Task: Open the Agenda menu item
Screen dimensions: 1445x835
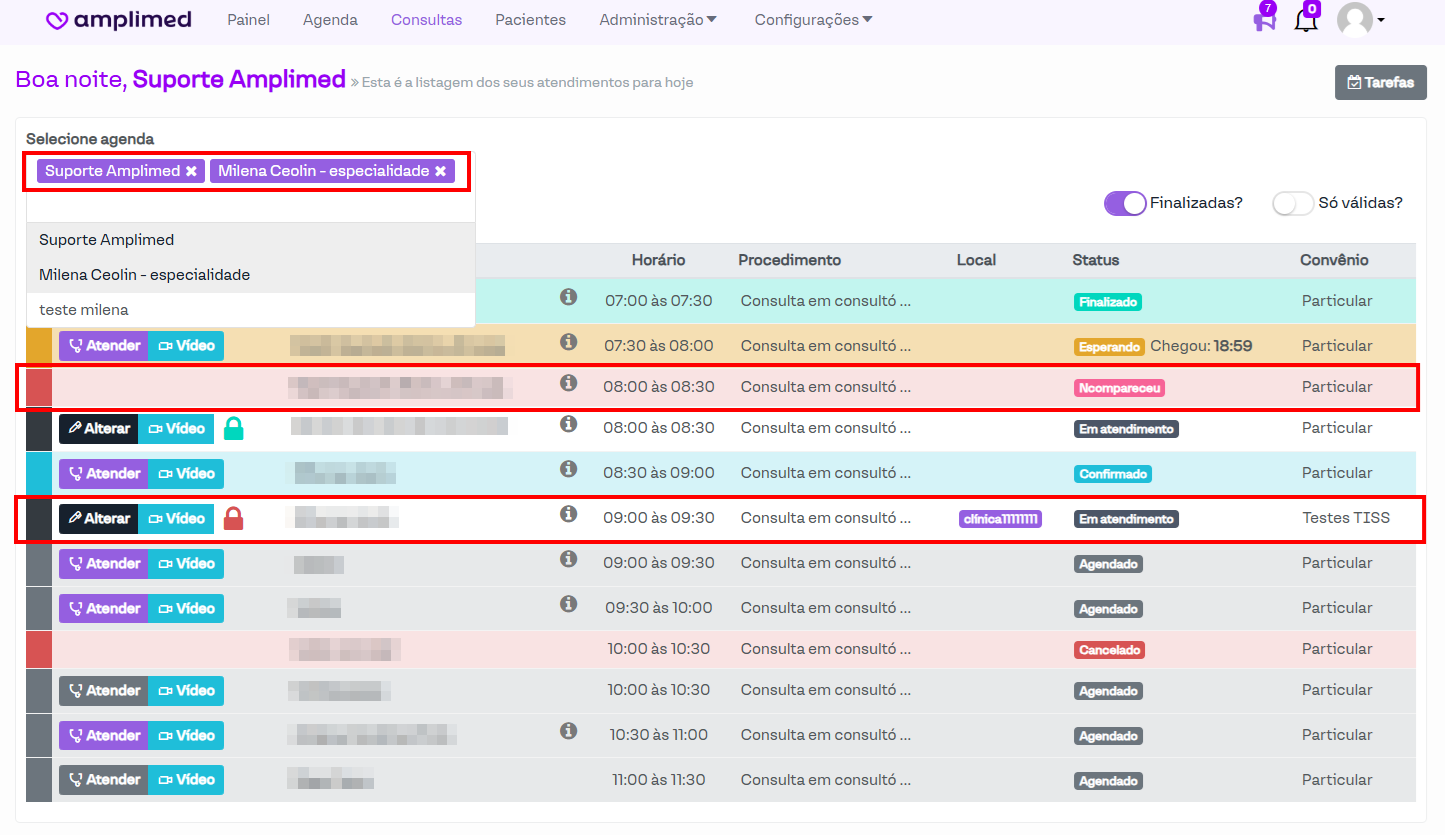Action: click(x=330, y=20)
